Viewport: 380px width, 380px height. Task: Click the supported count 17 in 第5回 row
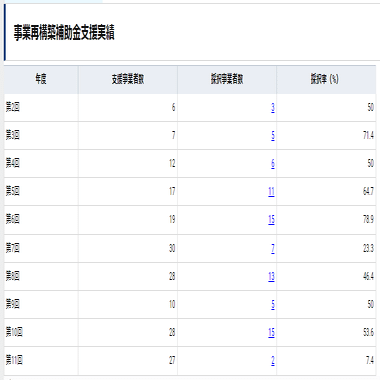172,191
